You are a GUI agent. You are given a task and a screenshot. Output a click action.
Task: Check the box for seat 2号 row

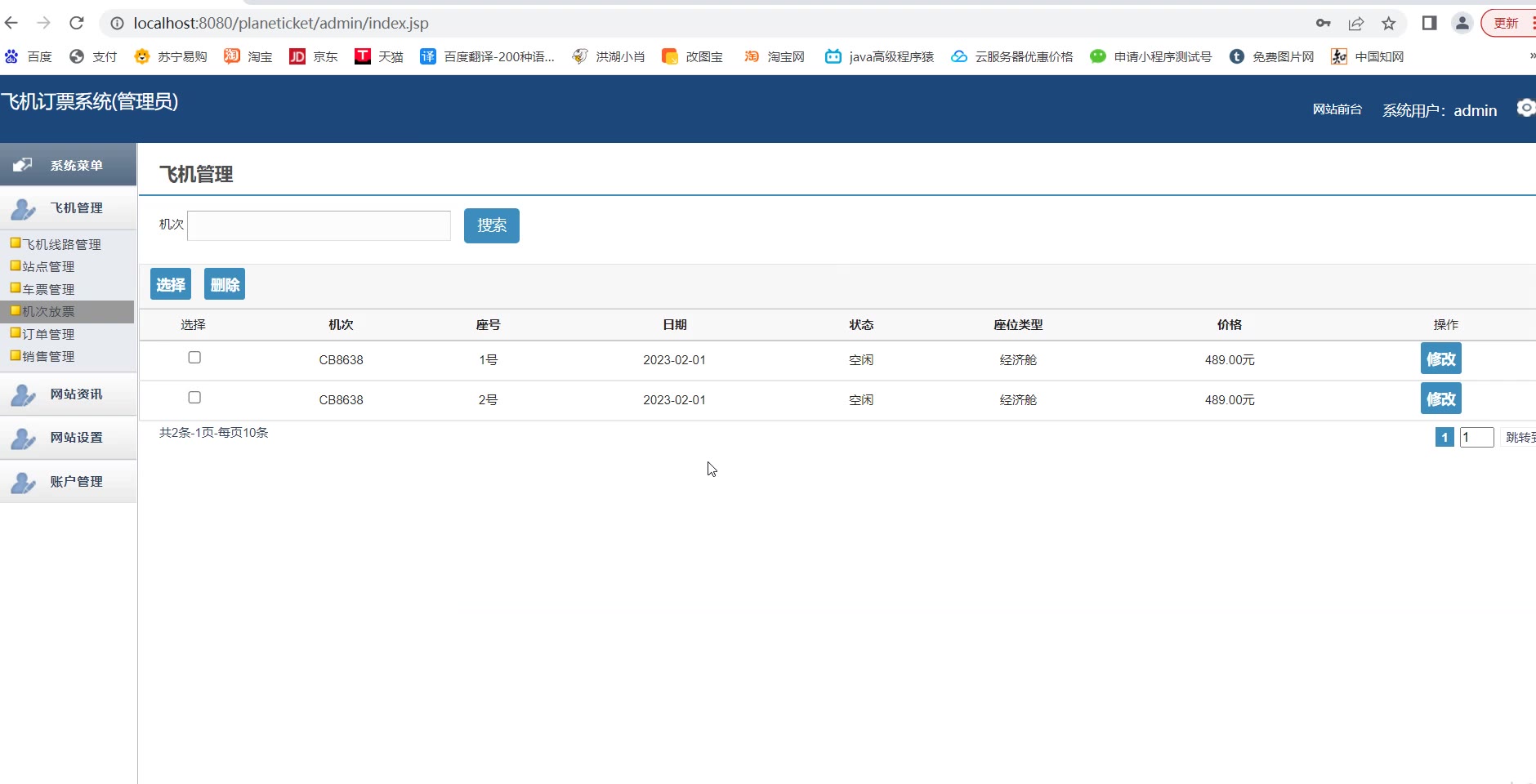point(194,397)
